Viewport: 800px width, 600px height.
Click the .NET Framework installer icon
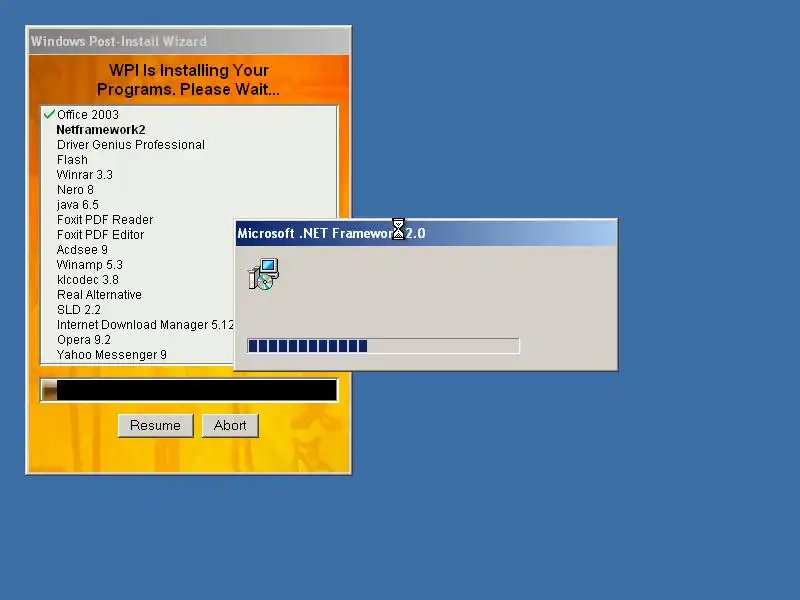pyautogui.click(x=263, y=274)
